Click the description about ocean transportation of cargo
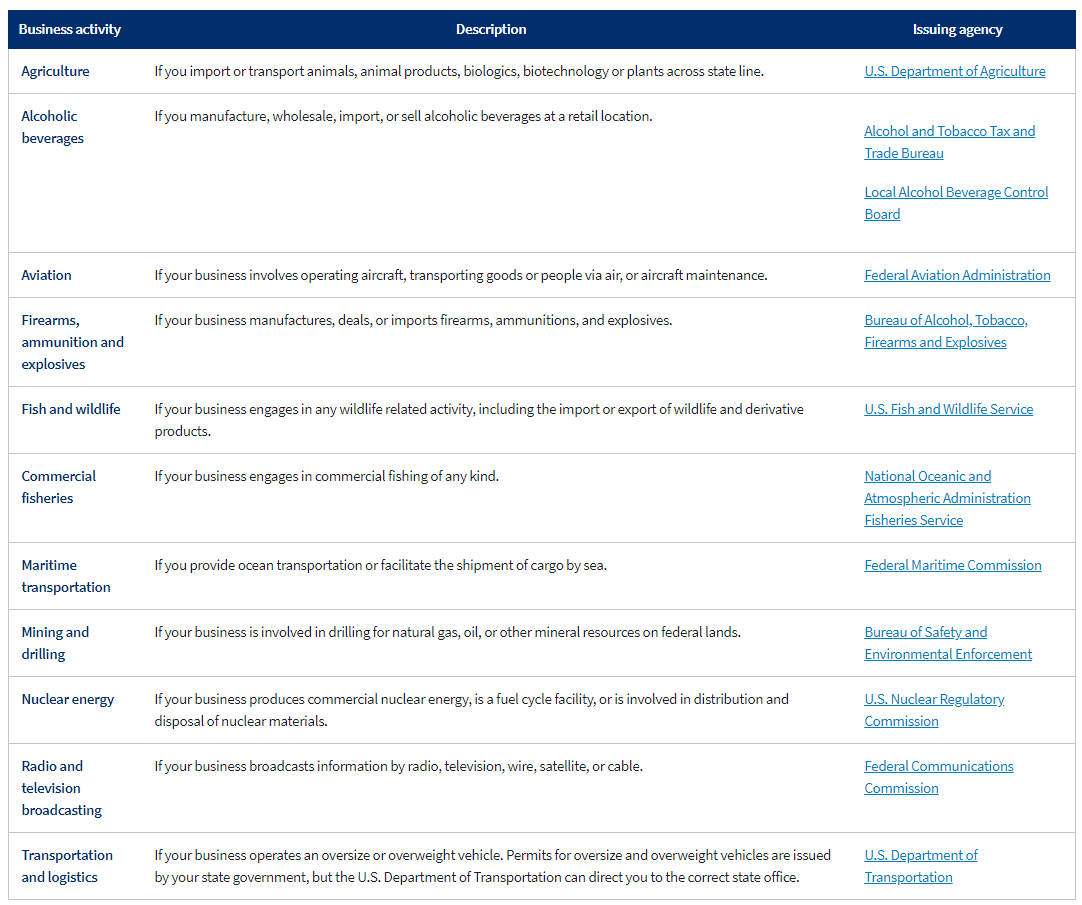The height and width of the screenshot is (905, 1082). [x=380, y=565]
